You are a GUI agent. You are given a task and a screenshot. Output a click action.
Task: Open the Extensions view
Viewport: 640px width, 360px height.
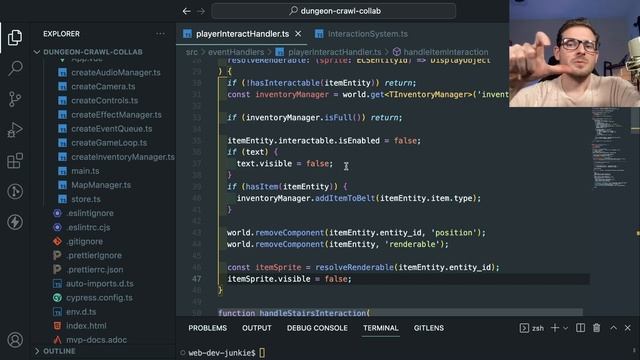15,161
